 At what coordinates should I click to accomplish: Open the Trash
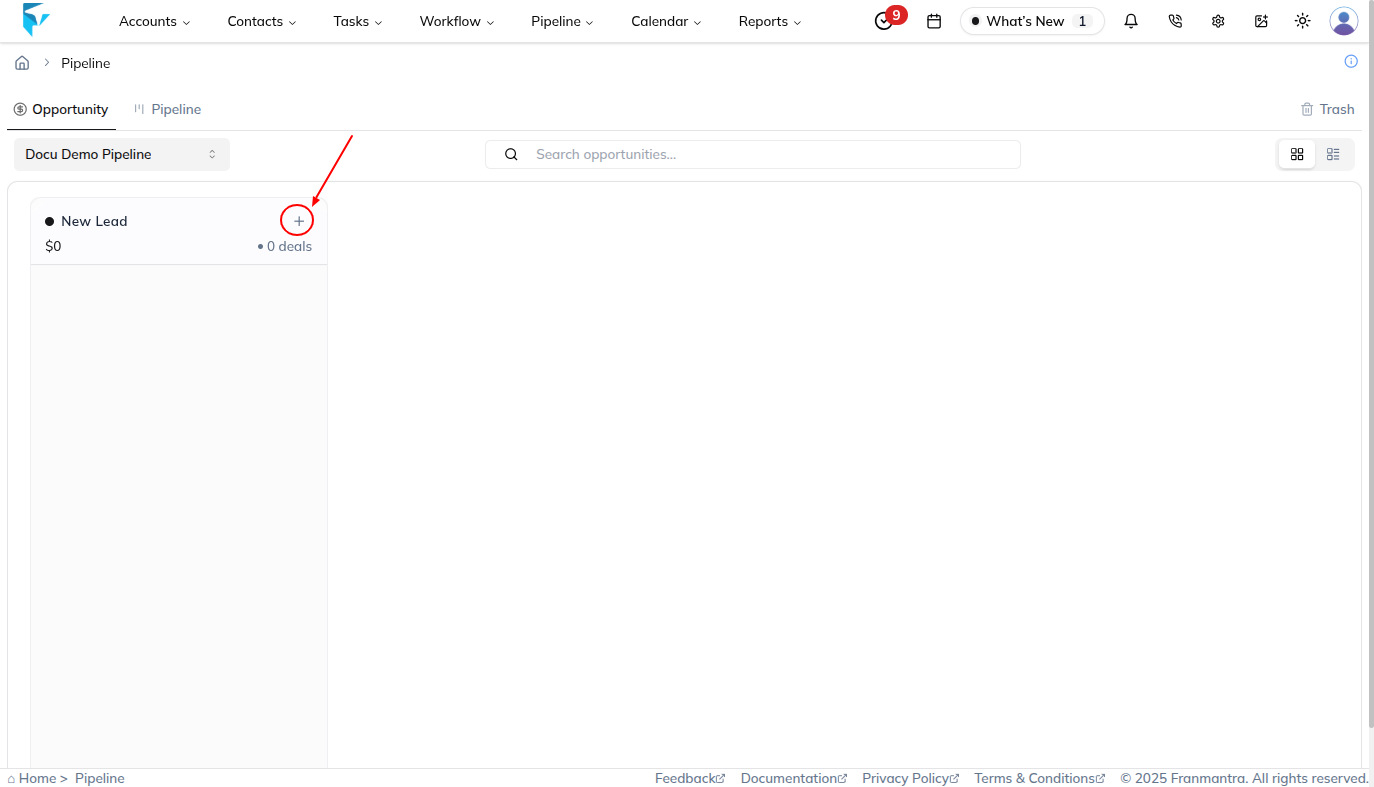coord(1327,109)
